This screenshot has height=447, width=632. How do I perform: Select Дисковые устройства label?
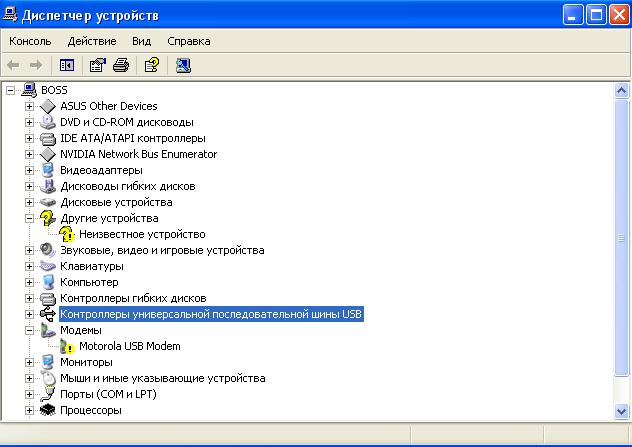coord(116,202)
